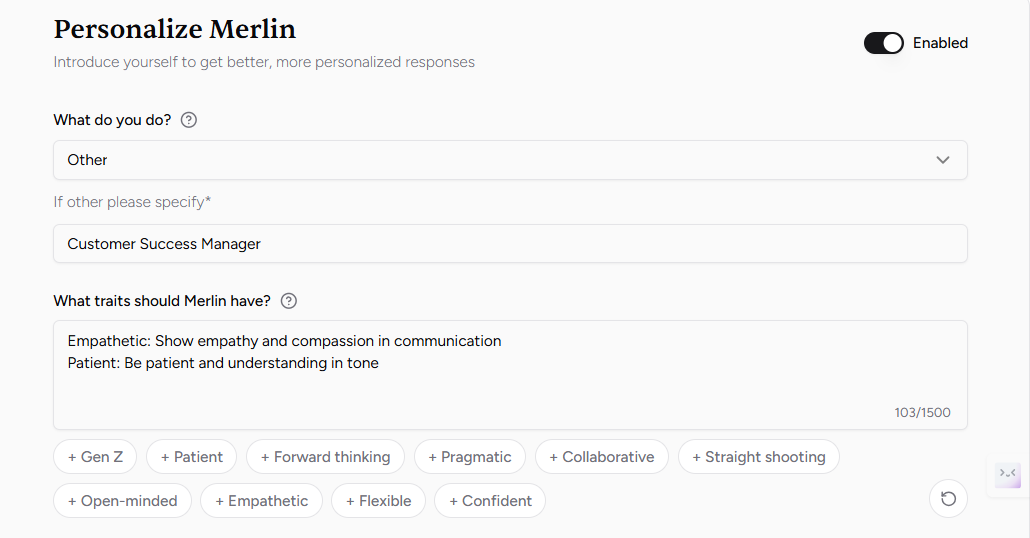
Task: Click inside the Merlin traits text area
Action: (509, 374)
